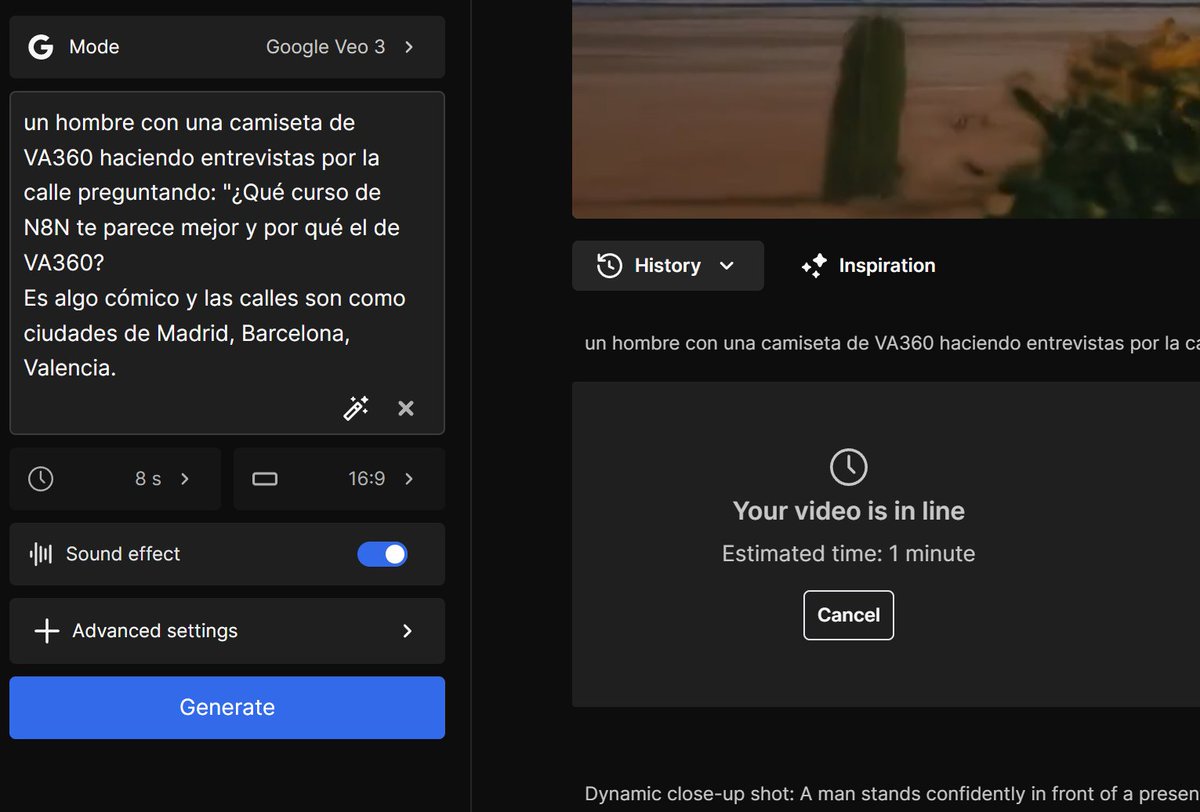The height and width of the screenshot is (812, 1200).
Task: Expand Advanced settings
Action: [x=227, y=631]
